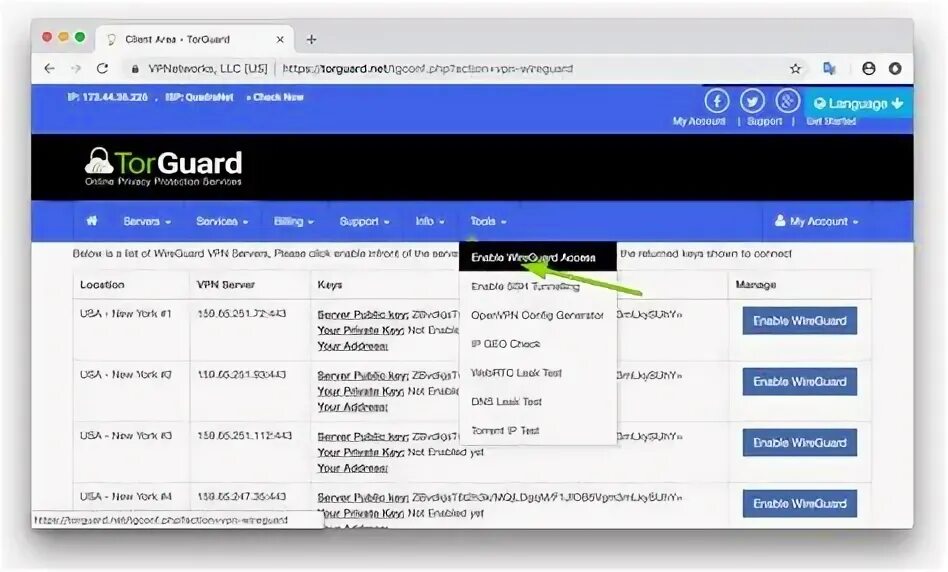Close the Client Area TorGuard tab
This screenshot has height=572, width=948.
[x=280, y=39]
